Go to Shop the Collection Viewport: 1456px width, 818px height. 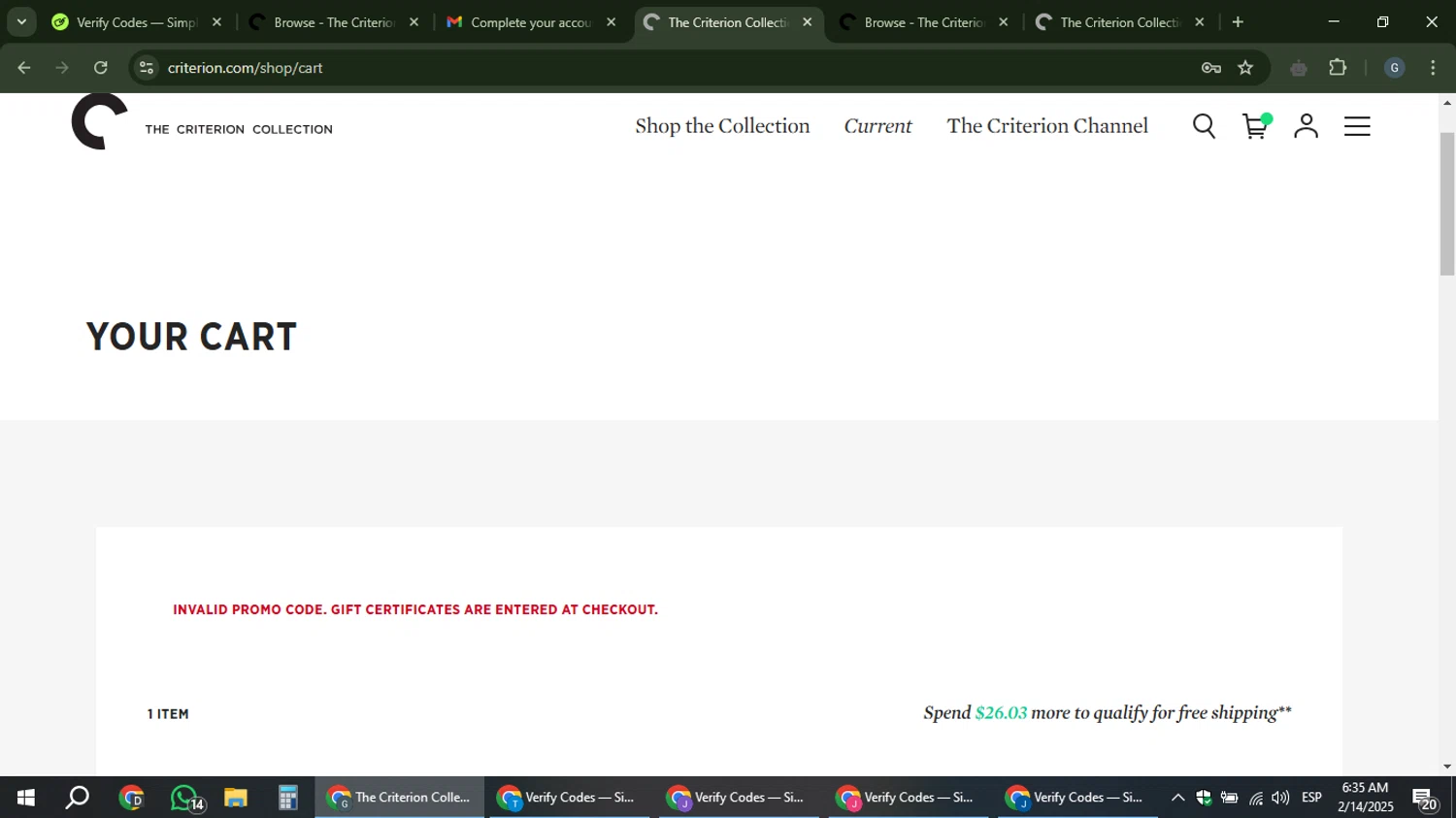[x=722, y=126]
